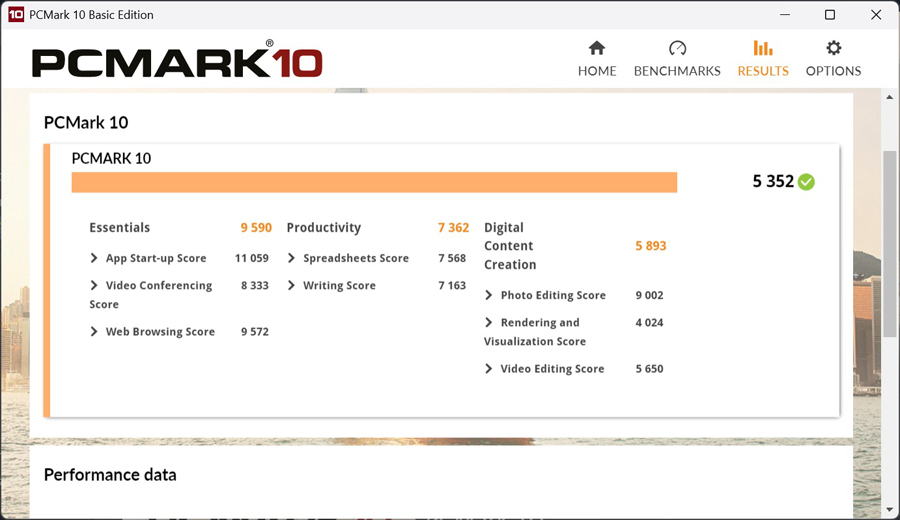Click the PCMark 10 title bar app icon
The image size is (900, 520).
click(15, 14)
